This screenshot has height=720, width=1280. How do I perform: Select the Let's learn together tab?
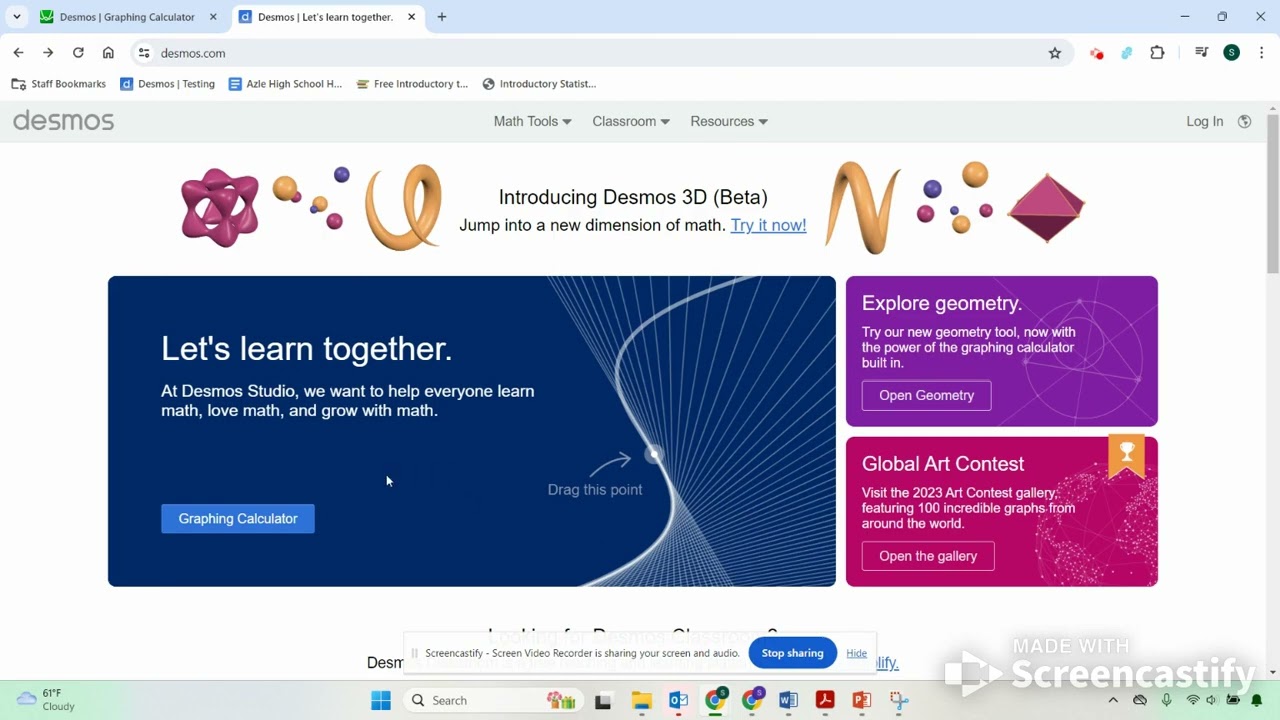coord(326,17)
